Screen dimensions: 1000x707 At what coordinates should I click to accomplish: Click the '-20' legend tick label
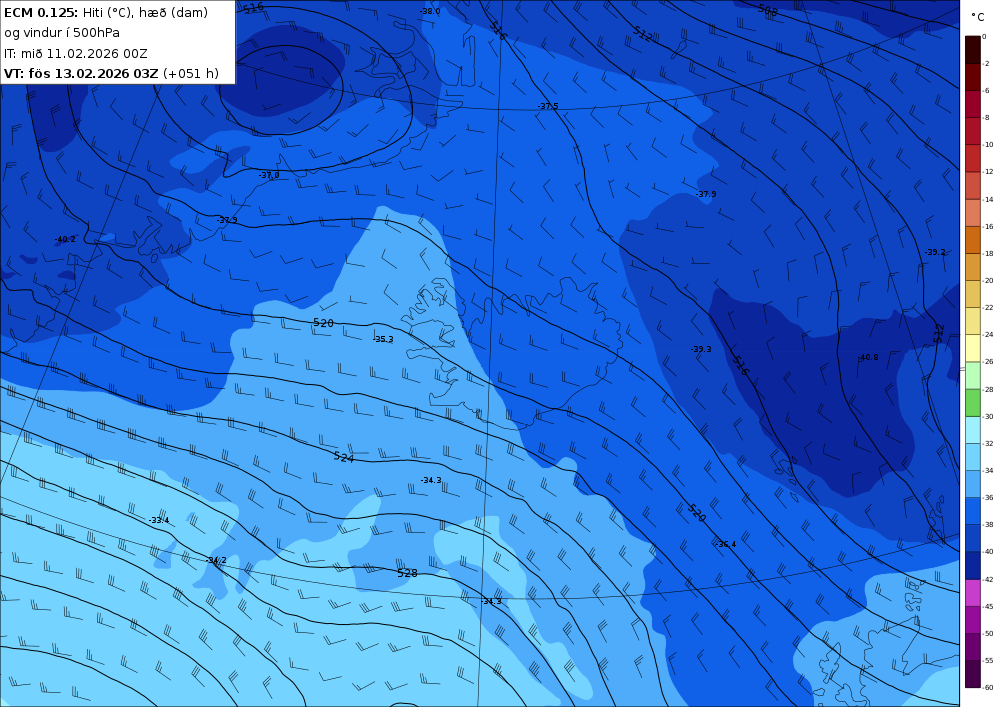pos(989,281)
